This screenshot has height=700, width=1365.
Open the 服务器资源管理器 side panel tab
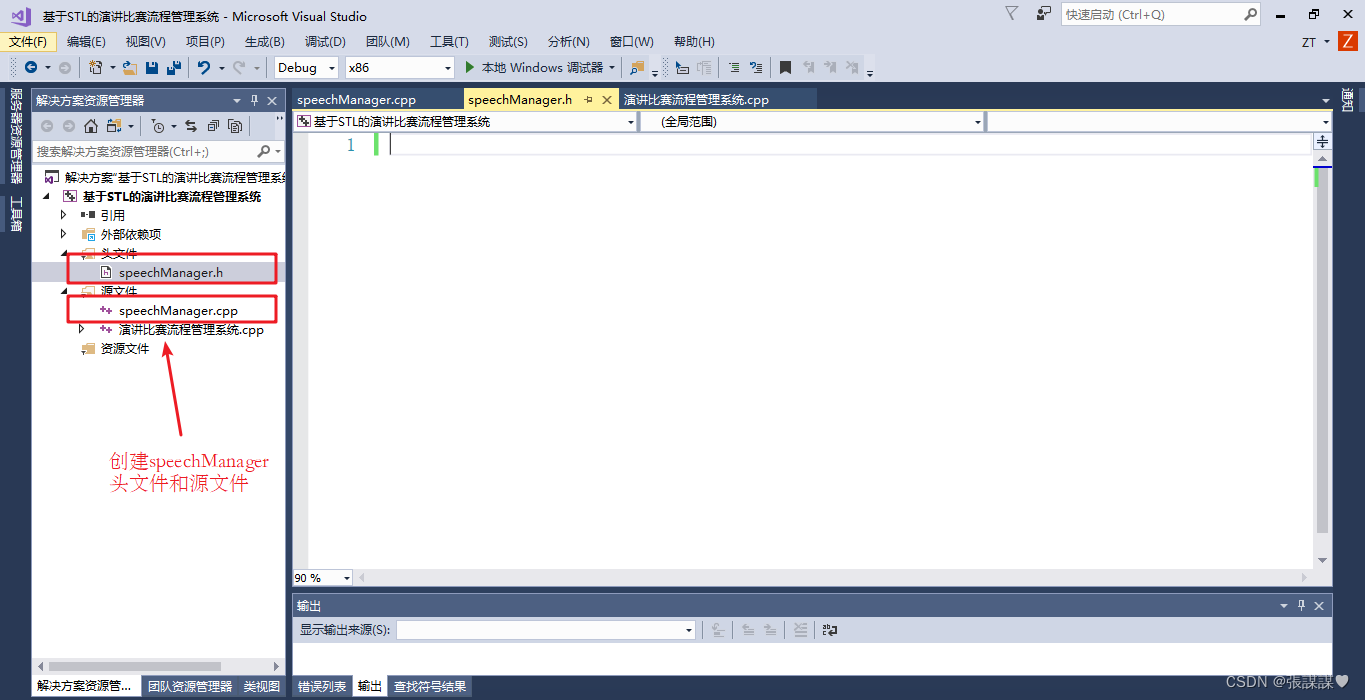tap(16, 136)
